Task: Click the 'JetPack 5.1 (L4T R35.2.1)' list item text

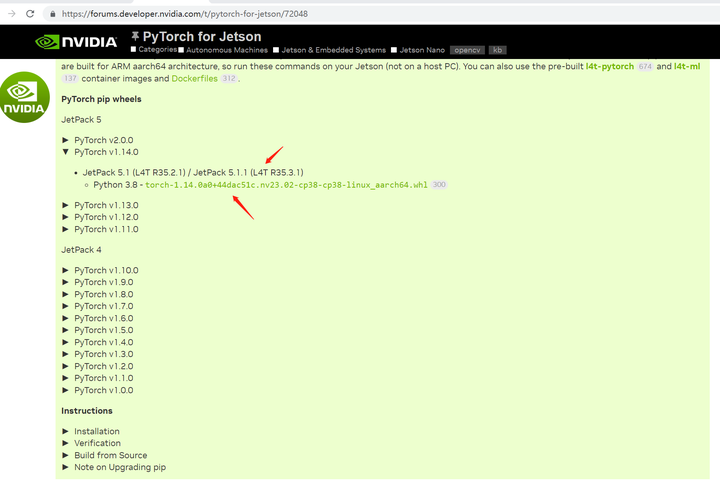Action: click(134, 173)
